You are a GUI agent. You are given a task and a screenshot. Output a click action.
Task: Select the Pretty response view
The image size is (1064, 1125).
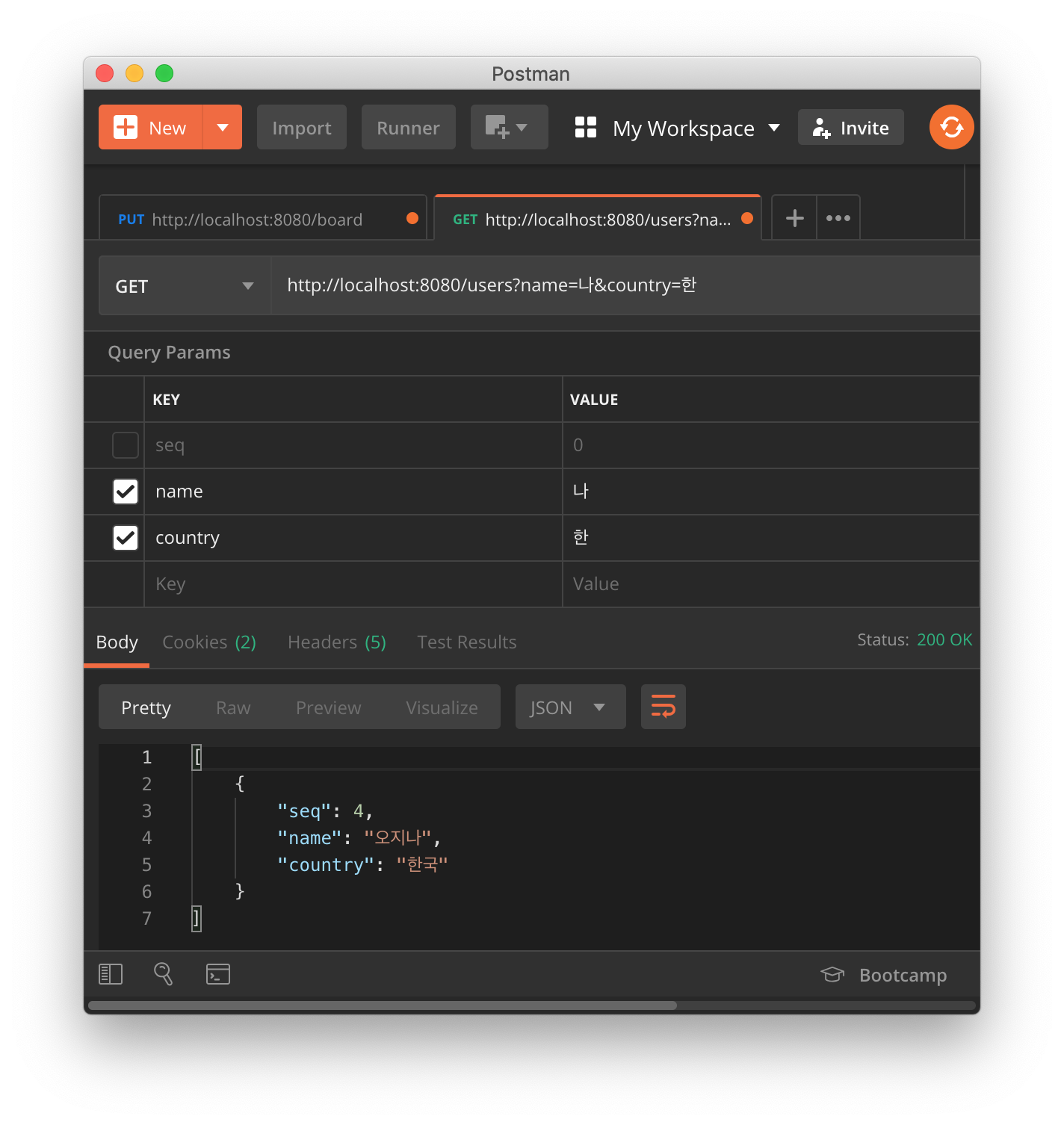[146, 707]
